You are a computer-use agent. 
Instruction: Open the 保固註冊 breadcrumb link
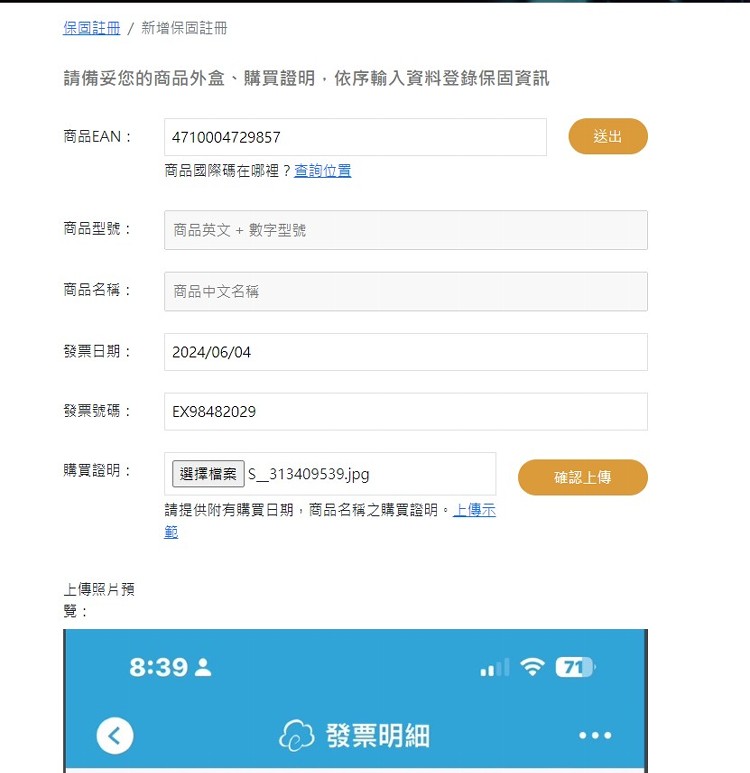pos(92,28)
